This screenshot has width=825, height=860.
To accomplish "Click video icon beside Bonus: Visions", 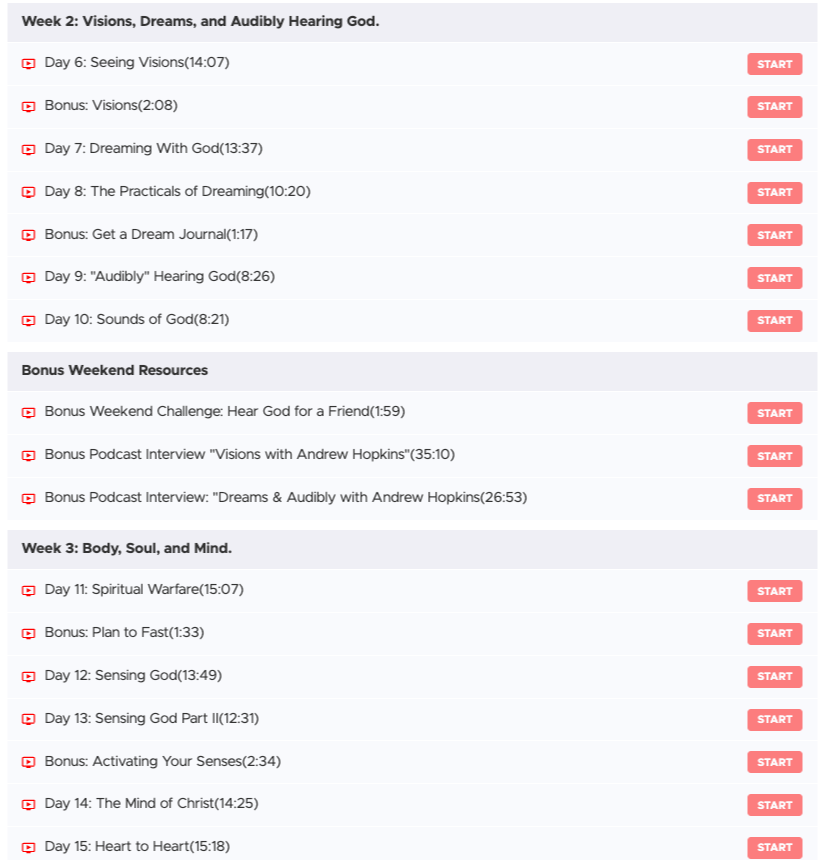I will pyautogui.click(x=29, y=107).
